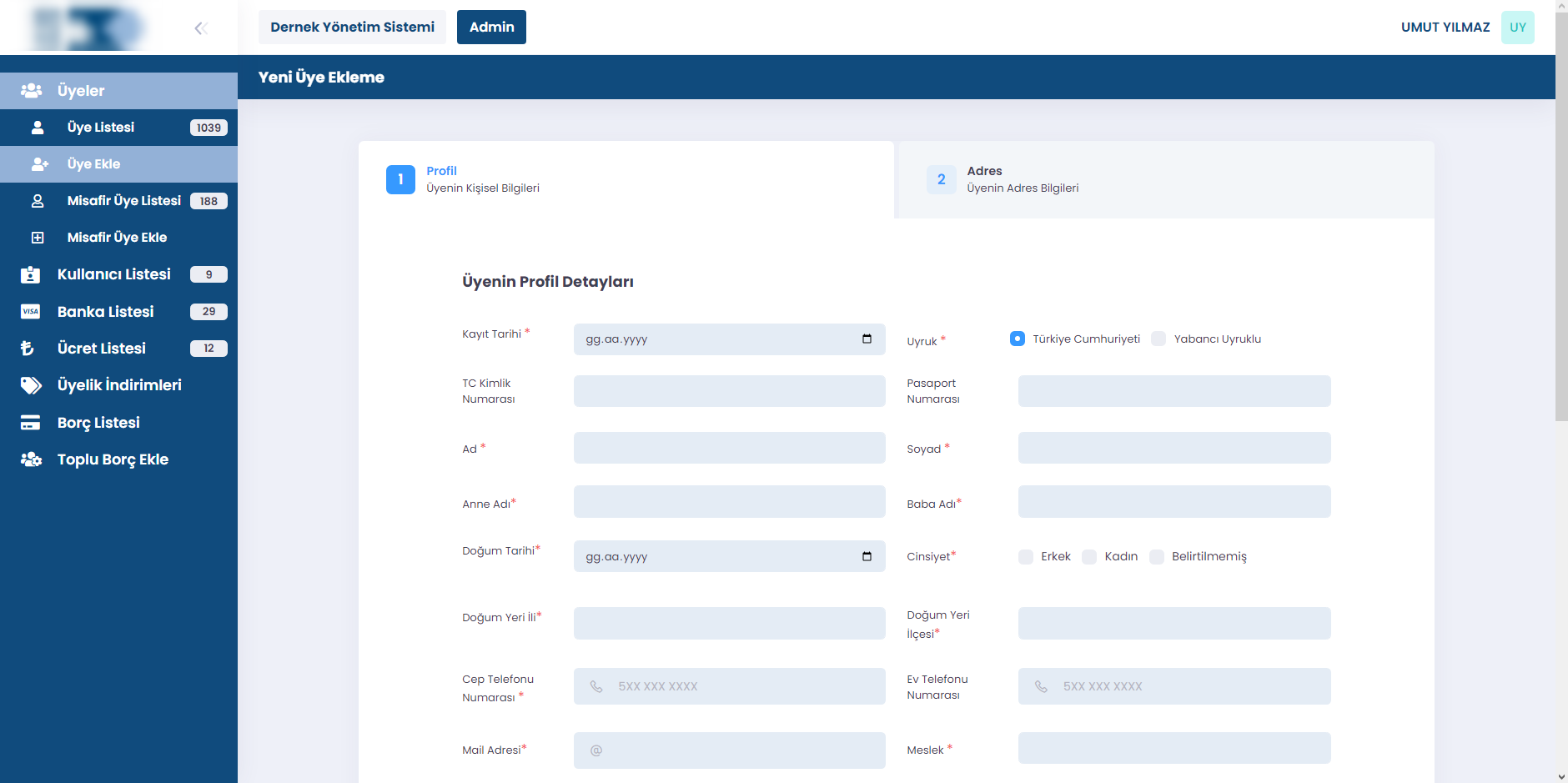This screenshot has height=783, width=1568.
Task: Click Dernek Yönetim Sistemi header button
Action: [x=352, y=28]
